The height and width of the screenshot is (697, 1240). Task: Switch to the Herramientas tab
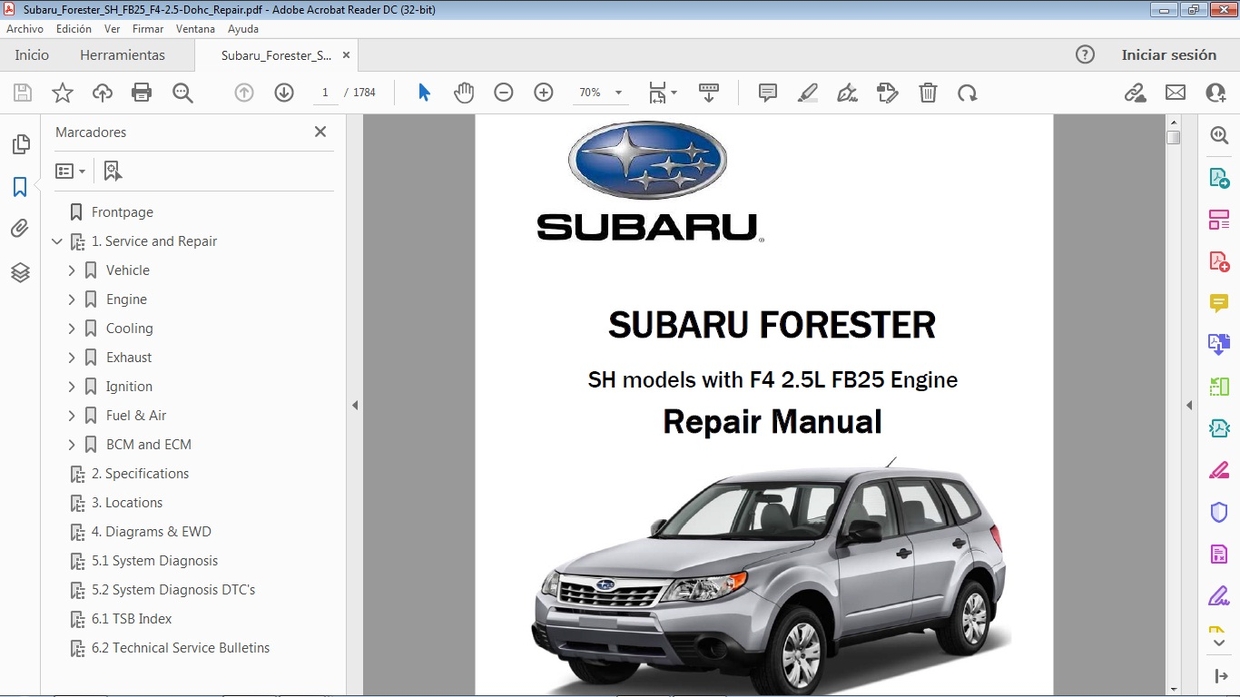(x=122, y=55)
